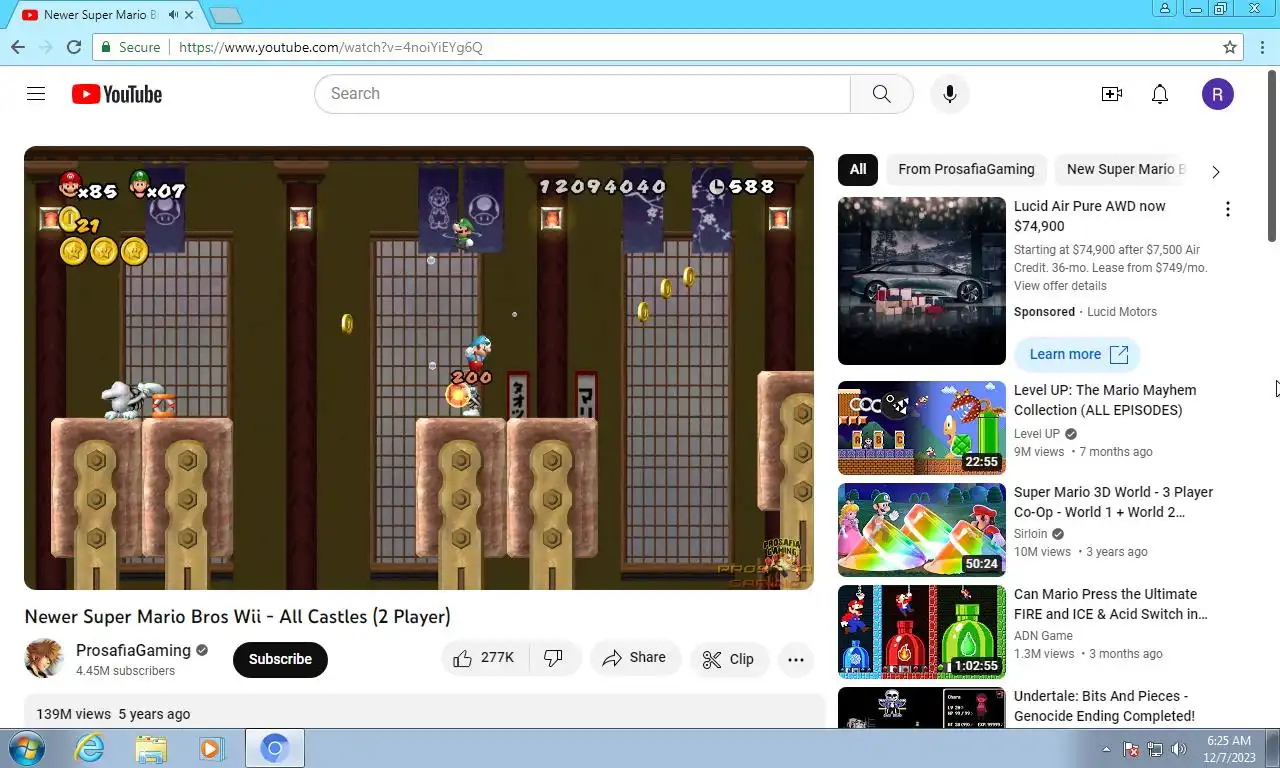Launch Internet Explorer from the taskbar
Image resolution: width=1280 pixels, height=768 pixels.
tap(89, 748)
